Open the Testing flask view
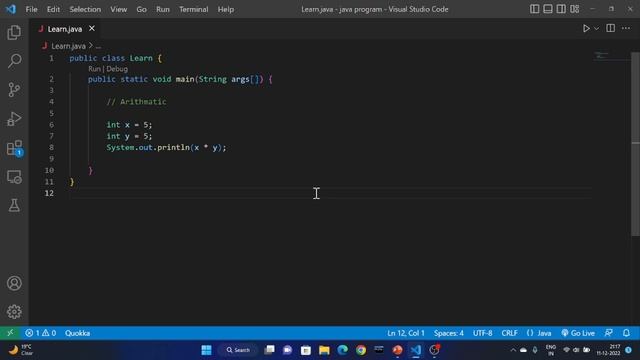640x360 pixels. (x=14, y=205)
